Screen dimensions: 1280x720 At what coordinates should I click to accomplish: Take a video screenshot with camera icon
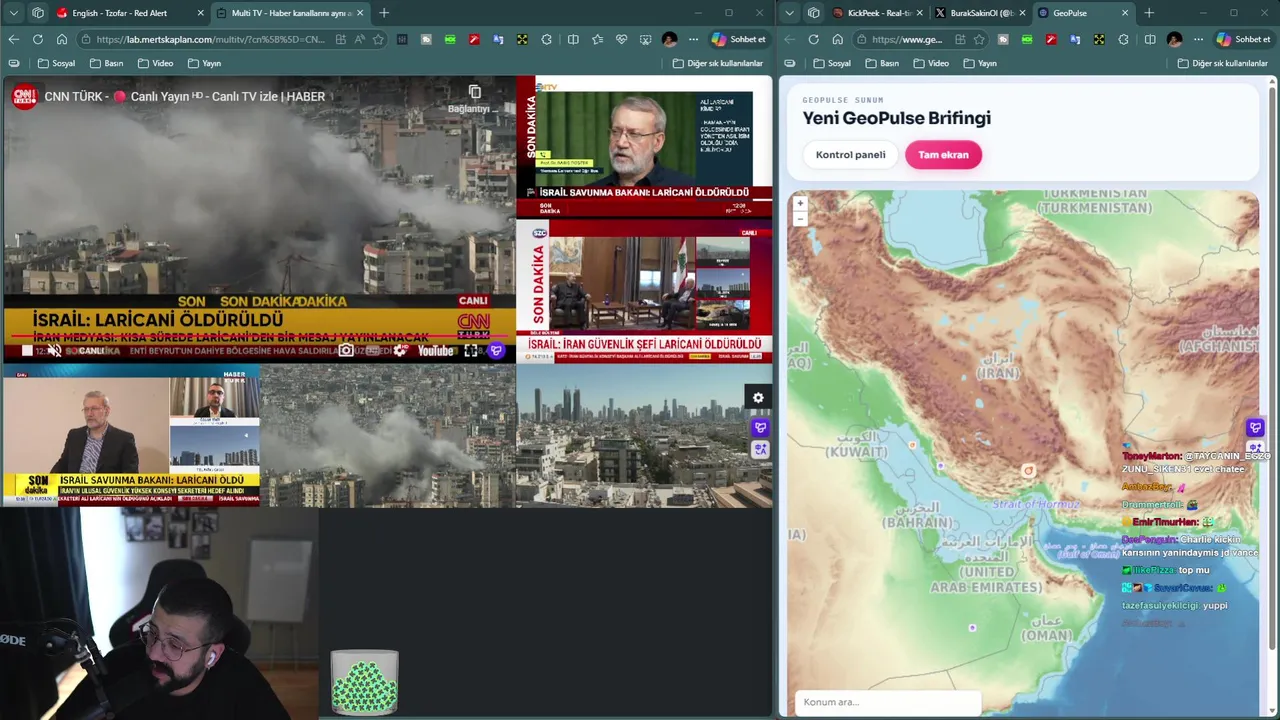click(x=346, y=350)
